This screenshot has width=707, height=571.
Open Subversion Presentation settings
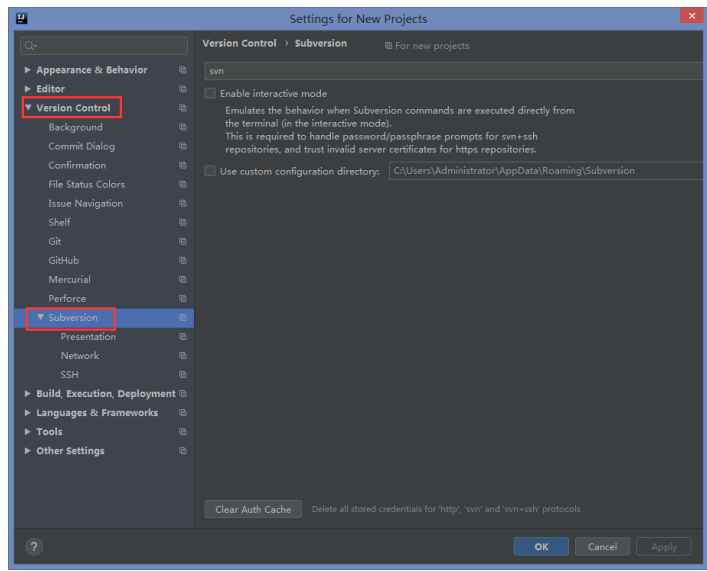point(88,336)
